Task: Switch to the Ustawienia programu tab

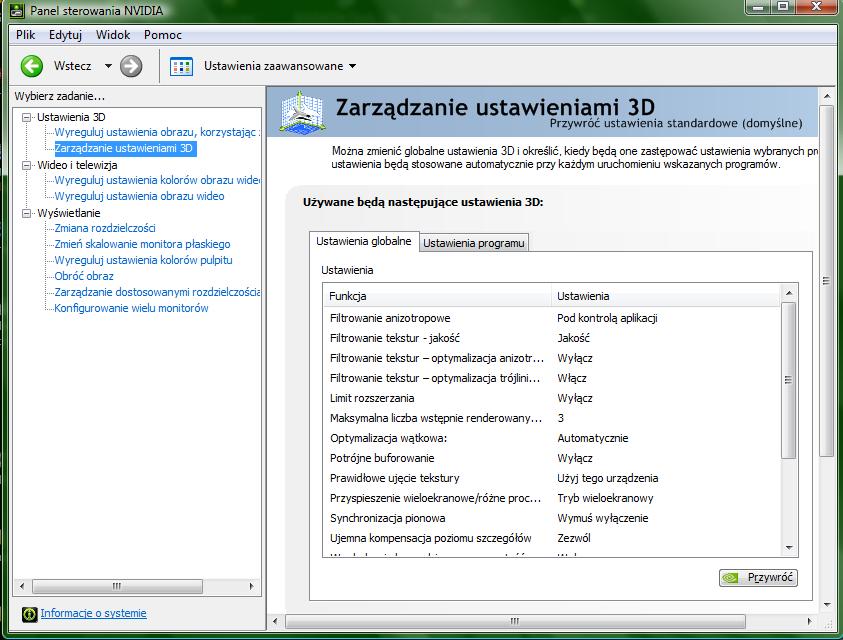Action: 474,243
